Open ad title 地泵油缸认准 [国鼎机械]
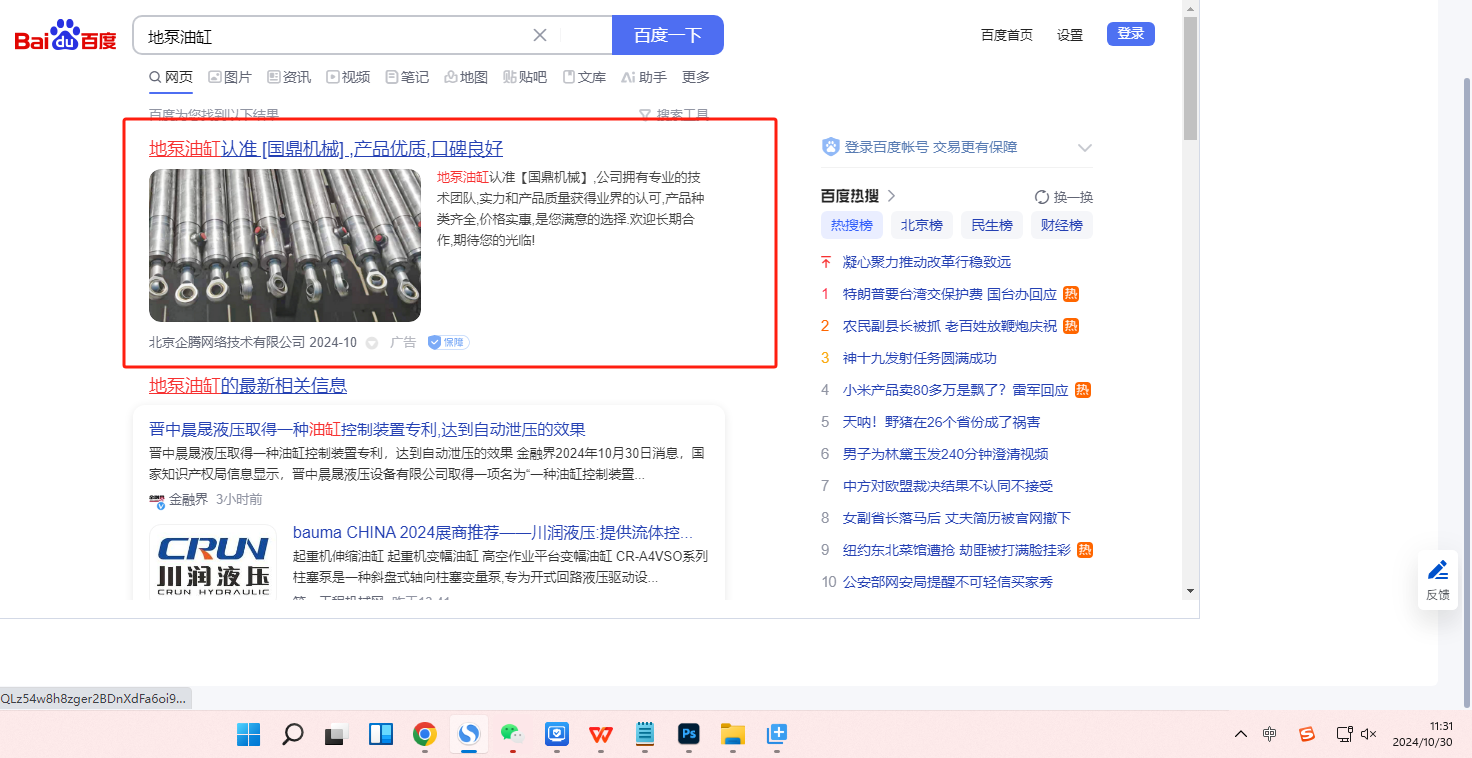Image resolution: width=1472 pixels, height=758 pixels. coord(326,149)
